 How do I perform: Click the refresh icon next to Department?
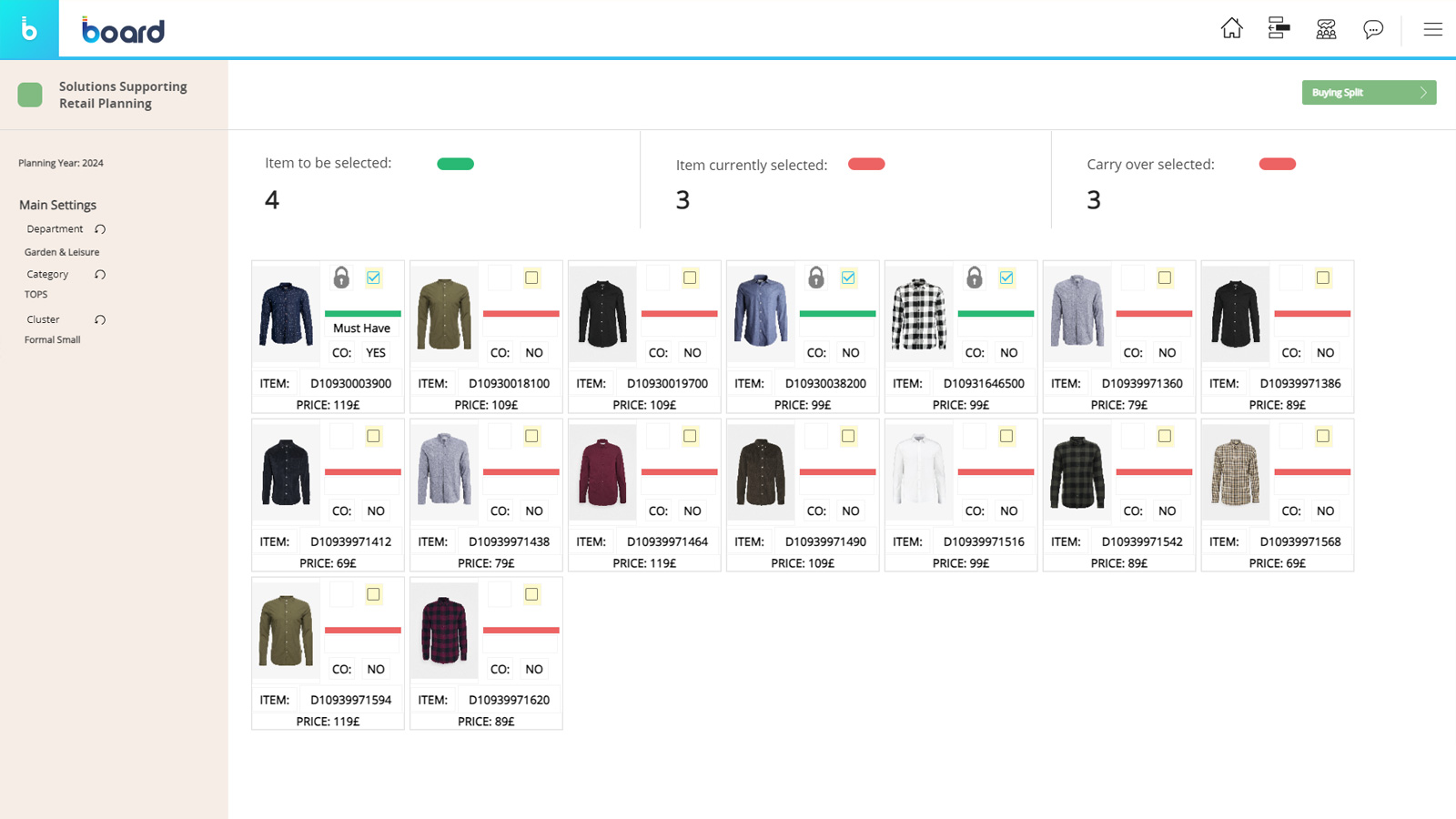click(98, 228)
